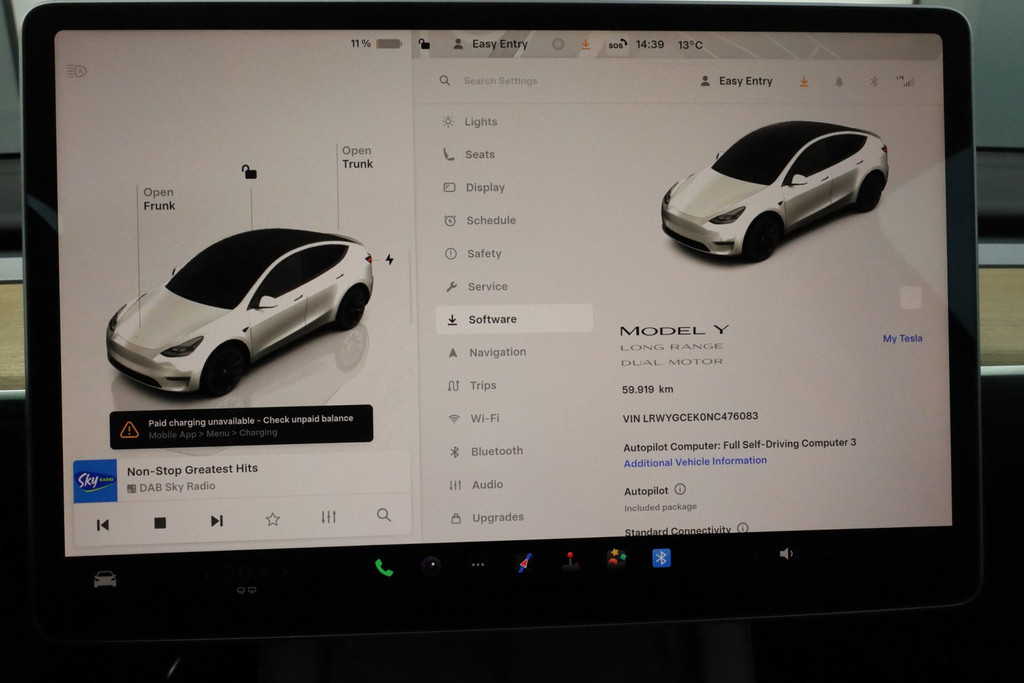Expand the all apps three-dots launcher
The height and width of the screenshot is (683, 1024).
[x=478, y=565]
